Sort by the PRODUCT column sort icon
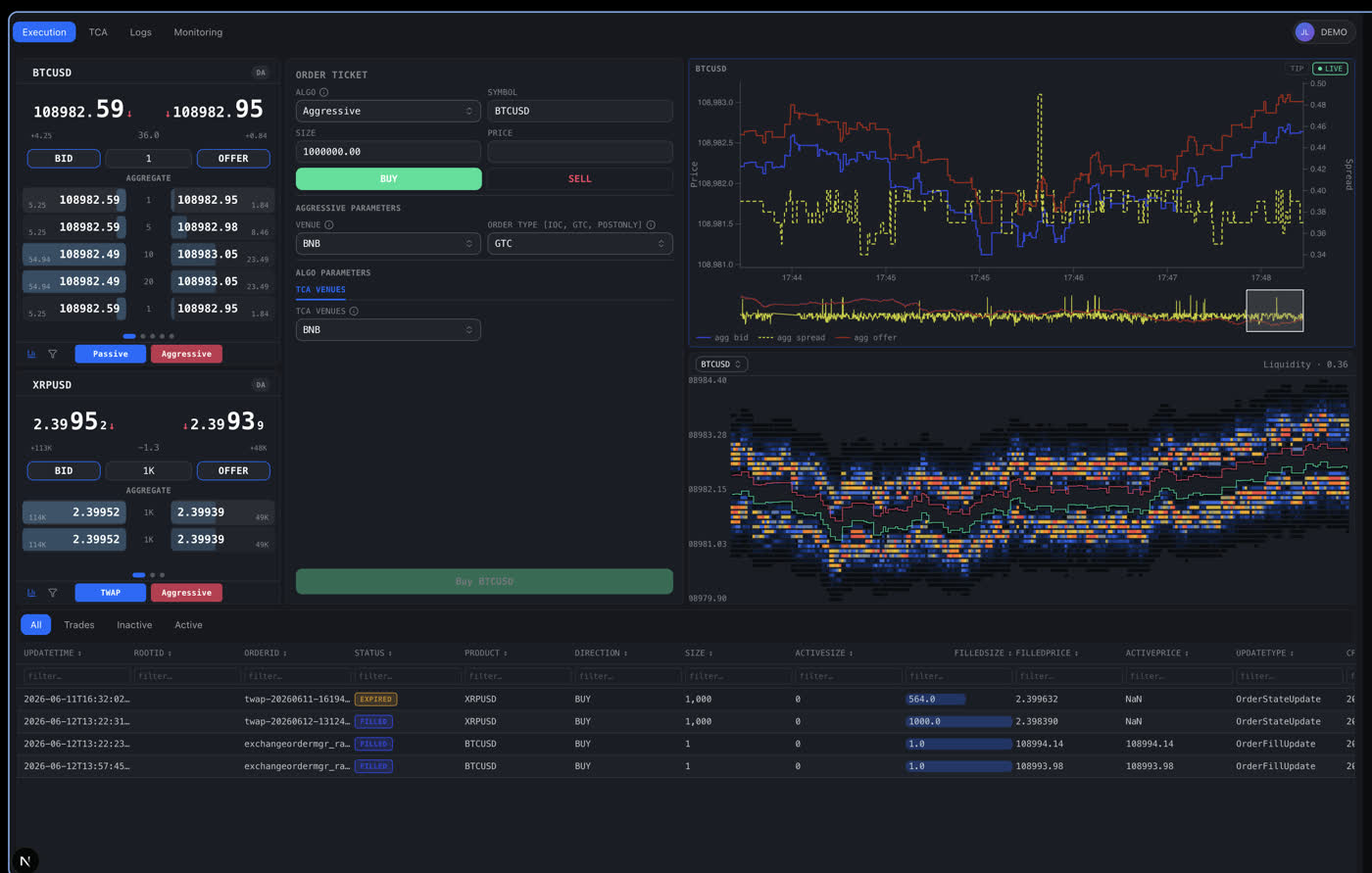Viewport: 1372px width, 873px height. 506,654
